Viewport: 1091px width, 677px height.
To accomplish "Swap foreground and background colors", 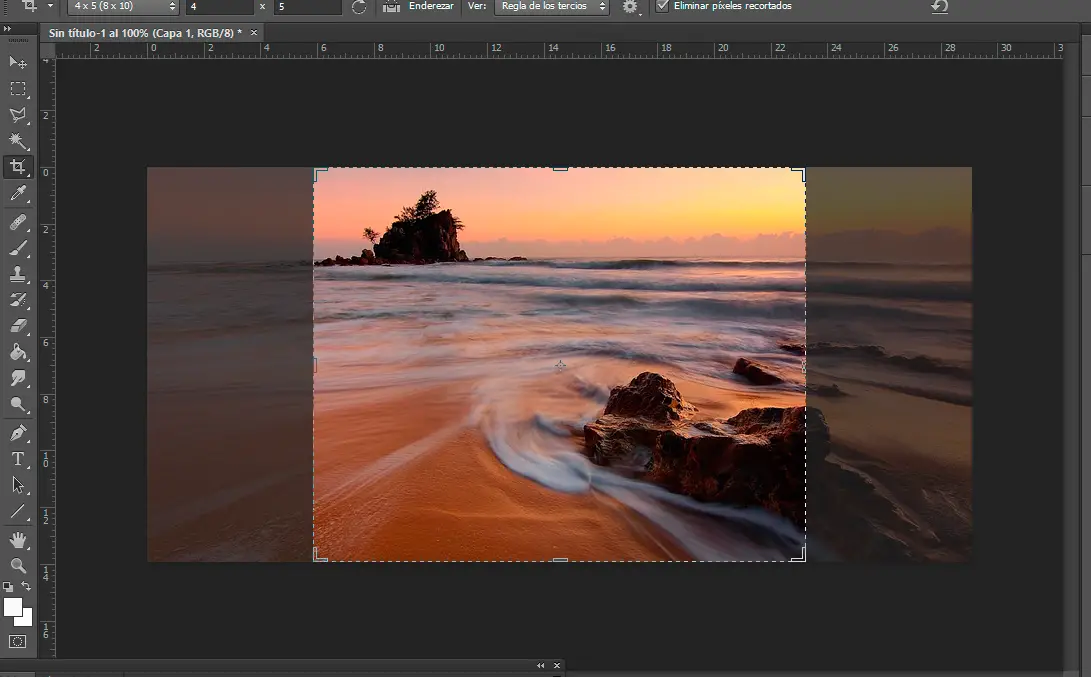I will 27,586.
